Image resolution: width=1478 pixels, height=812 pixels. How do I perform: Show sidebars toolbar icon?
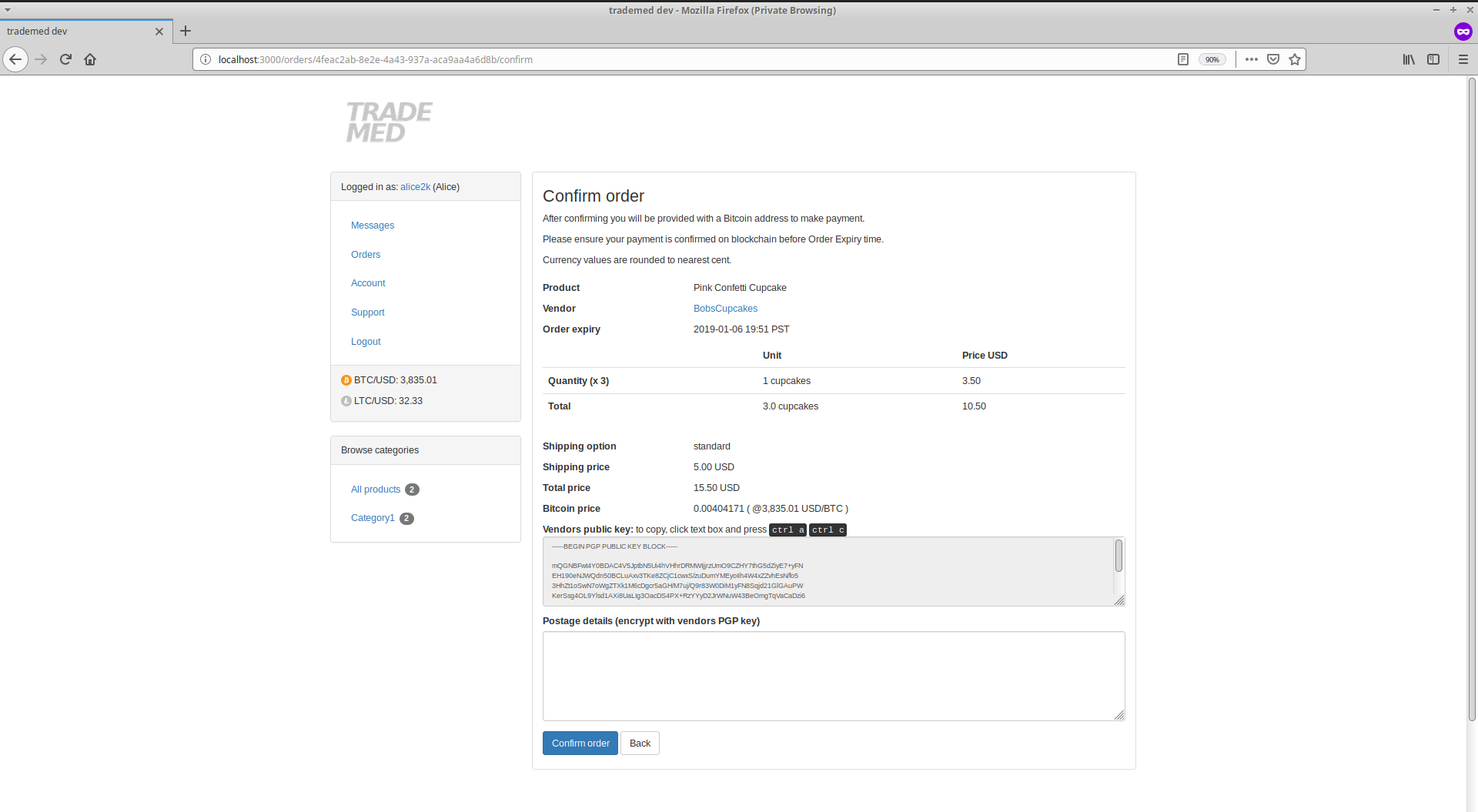click(1433, 59)
